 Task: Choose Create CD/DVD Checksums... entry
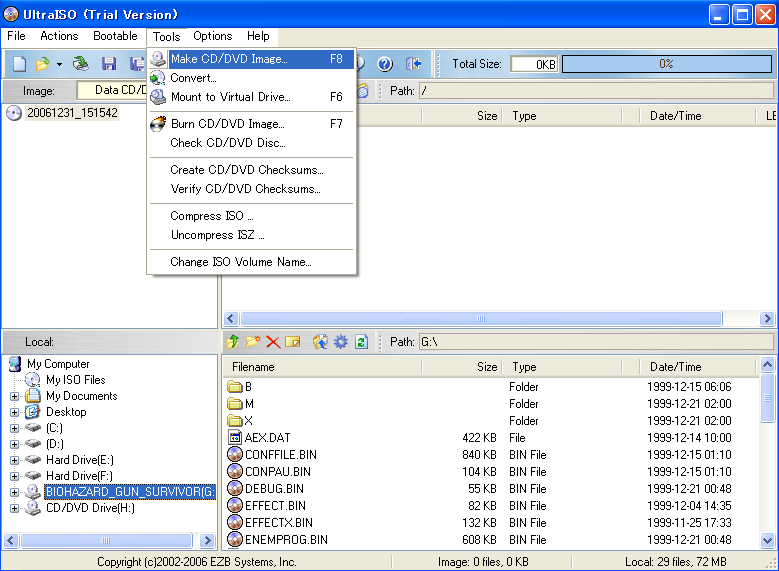pyautogui.click(x=252, y=169)
